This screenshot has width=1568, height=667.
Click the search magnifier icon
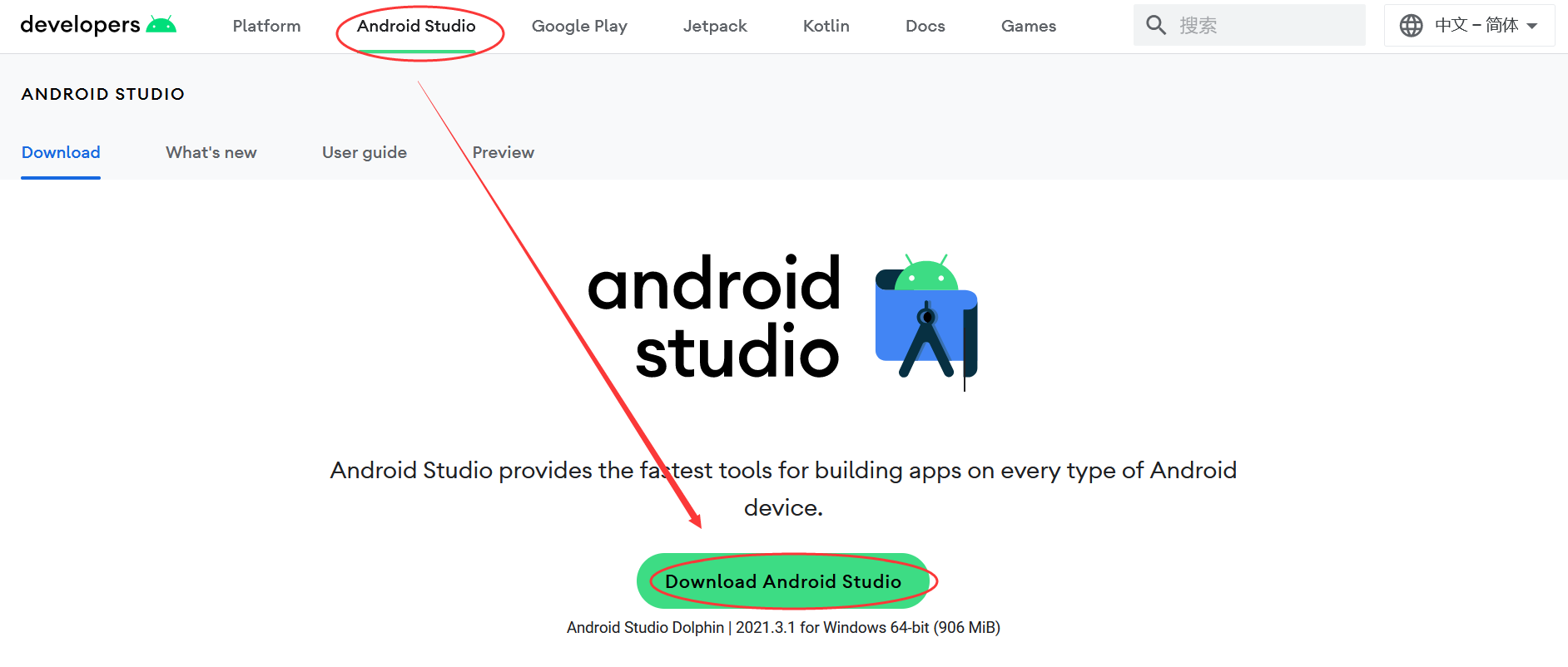tap(1156, 25)
